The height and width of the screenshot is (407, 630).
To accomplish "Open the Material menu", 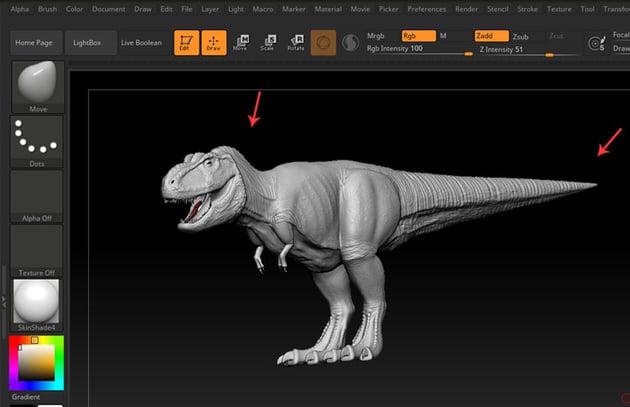I will (328, 9).
